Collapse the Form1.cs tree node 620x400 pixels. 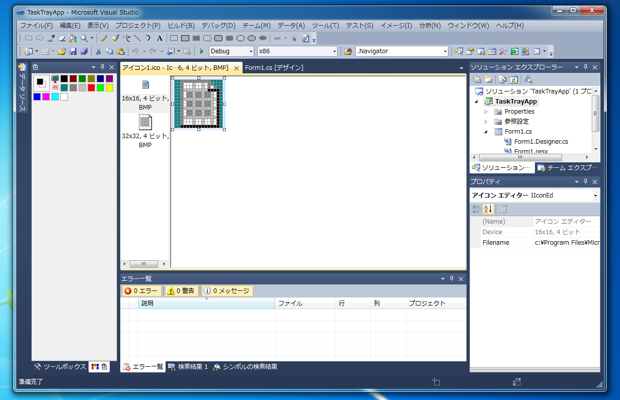click(486, 132)
